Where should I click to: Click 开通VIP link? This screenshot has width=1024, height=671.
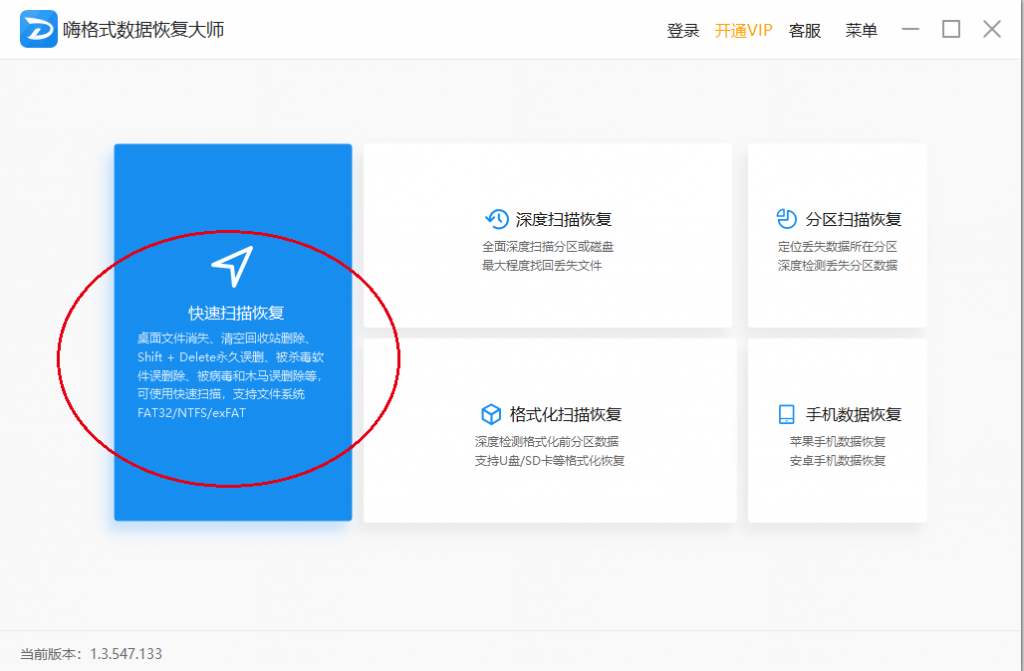[x=743, y=30]
